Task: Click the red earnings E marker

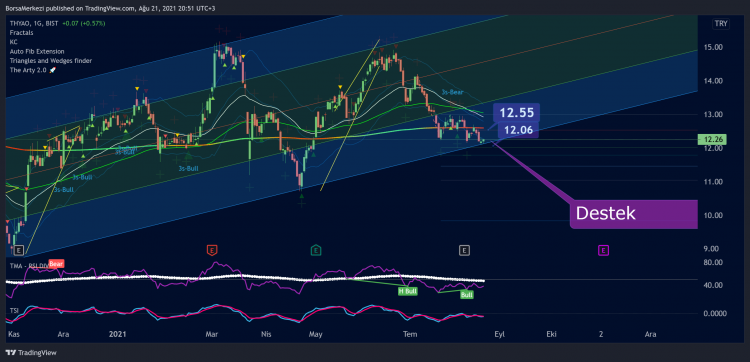Action: tap(212, 250)
